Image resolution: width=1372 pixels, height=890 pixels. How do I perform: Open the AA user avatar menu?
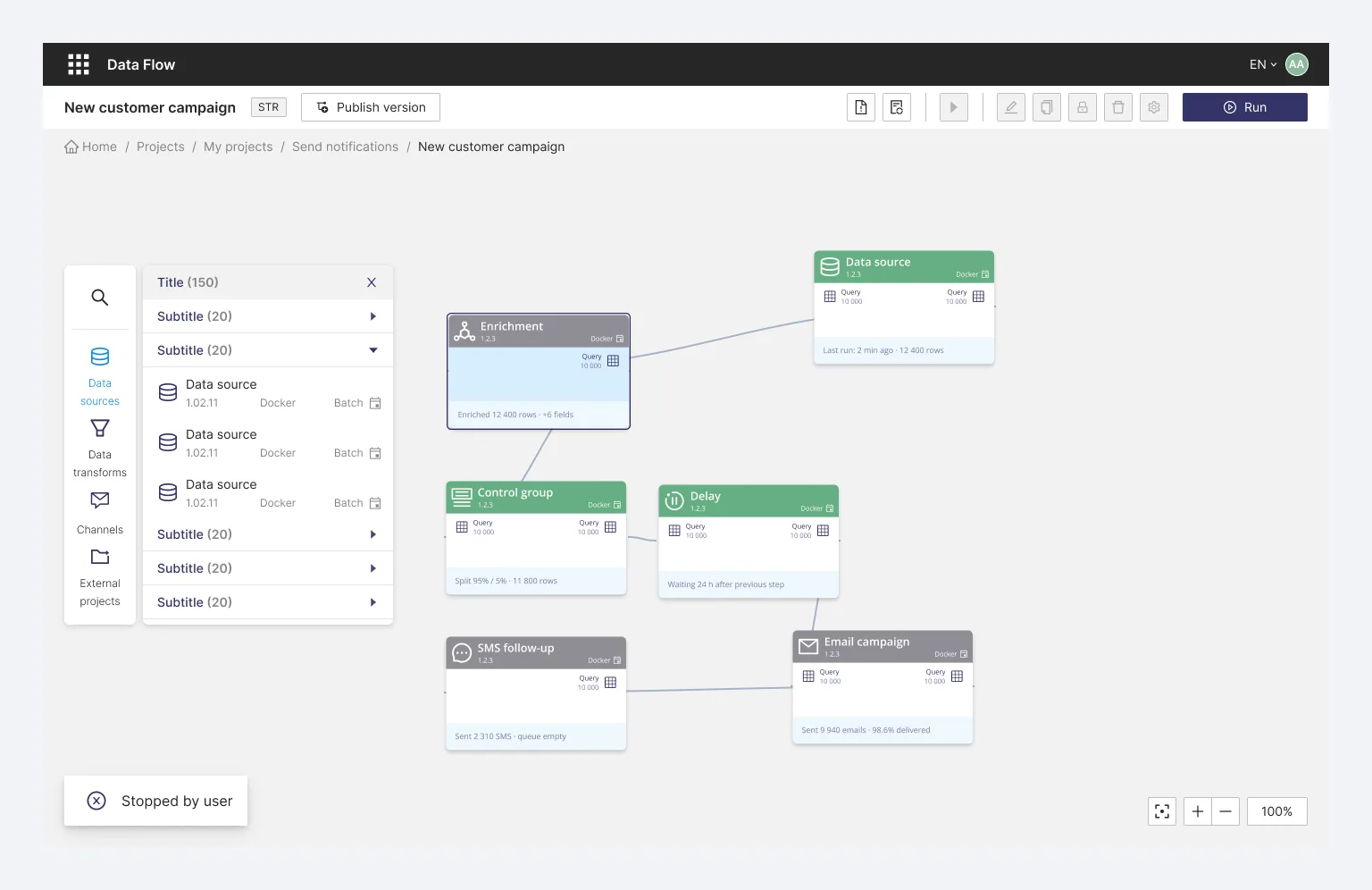click(1296, 64)
